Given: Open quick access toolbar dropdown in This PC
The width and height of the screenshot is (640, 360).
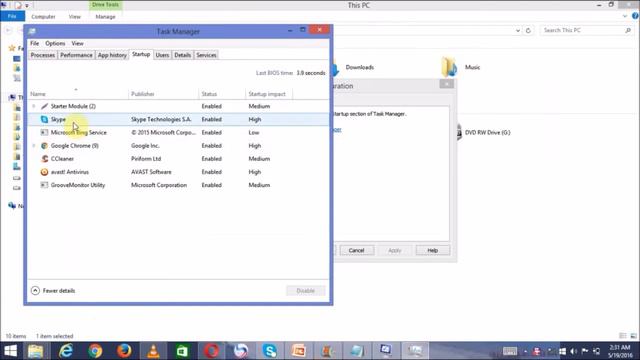Looking at the screenshot, I should (27, 6).
